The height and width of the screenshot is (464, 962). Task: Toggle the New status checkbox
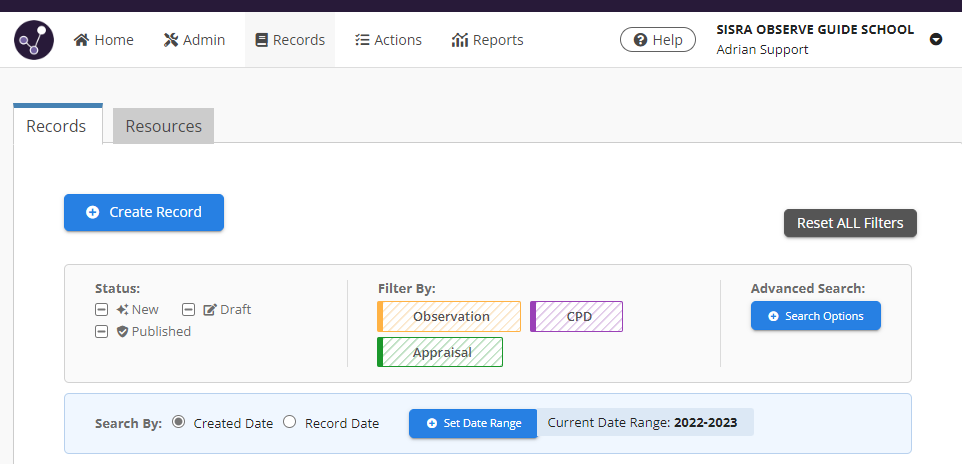(x=102, y=310)
